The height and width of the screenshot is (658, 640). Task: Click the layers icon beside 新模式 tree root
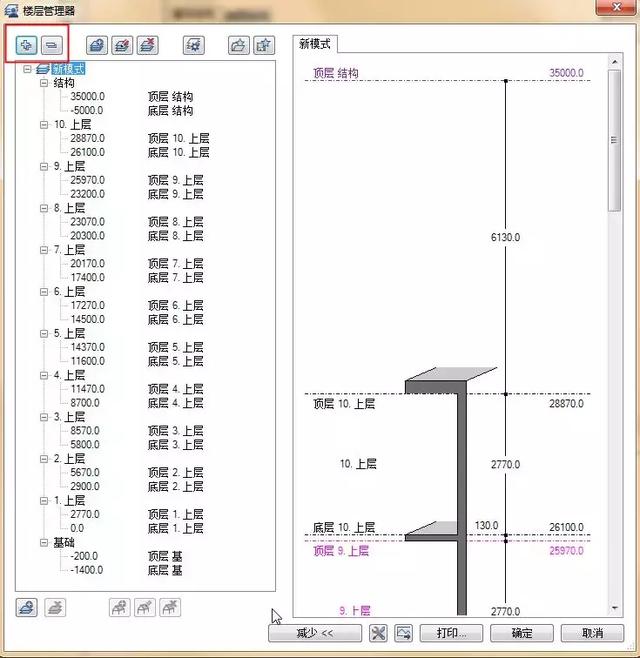click(x=43, y=69)
